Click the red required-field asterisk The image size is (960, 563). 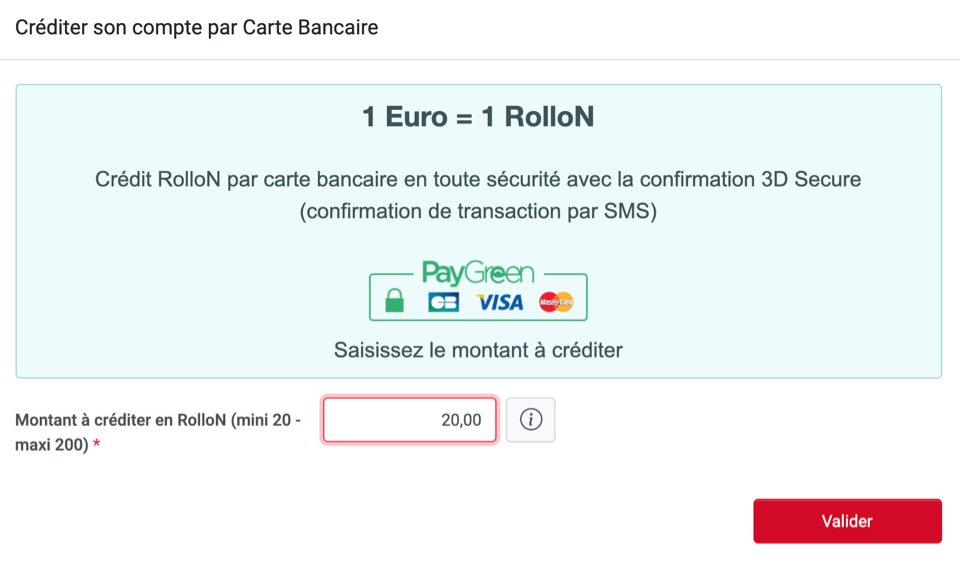click(x=96, y=444)
